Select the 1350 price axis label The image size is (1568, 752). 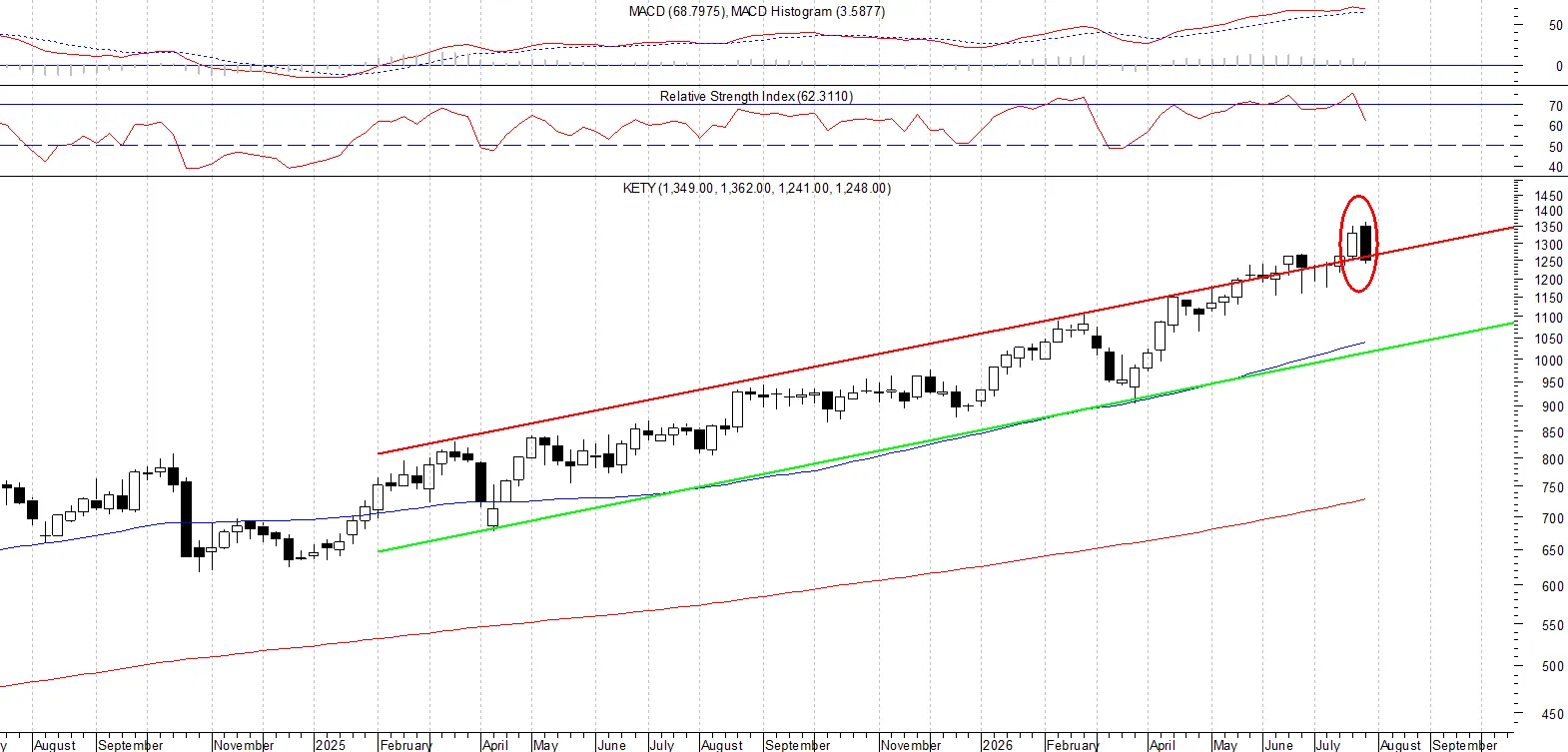(1549, 228)
